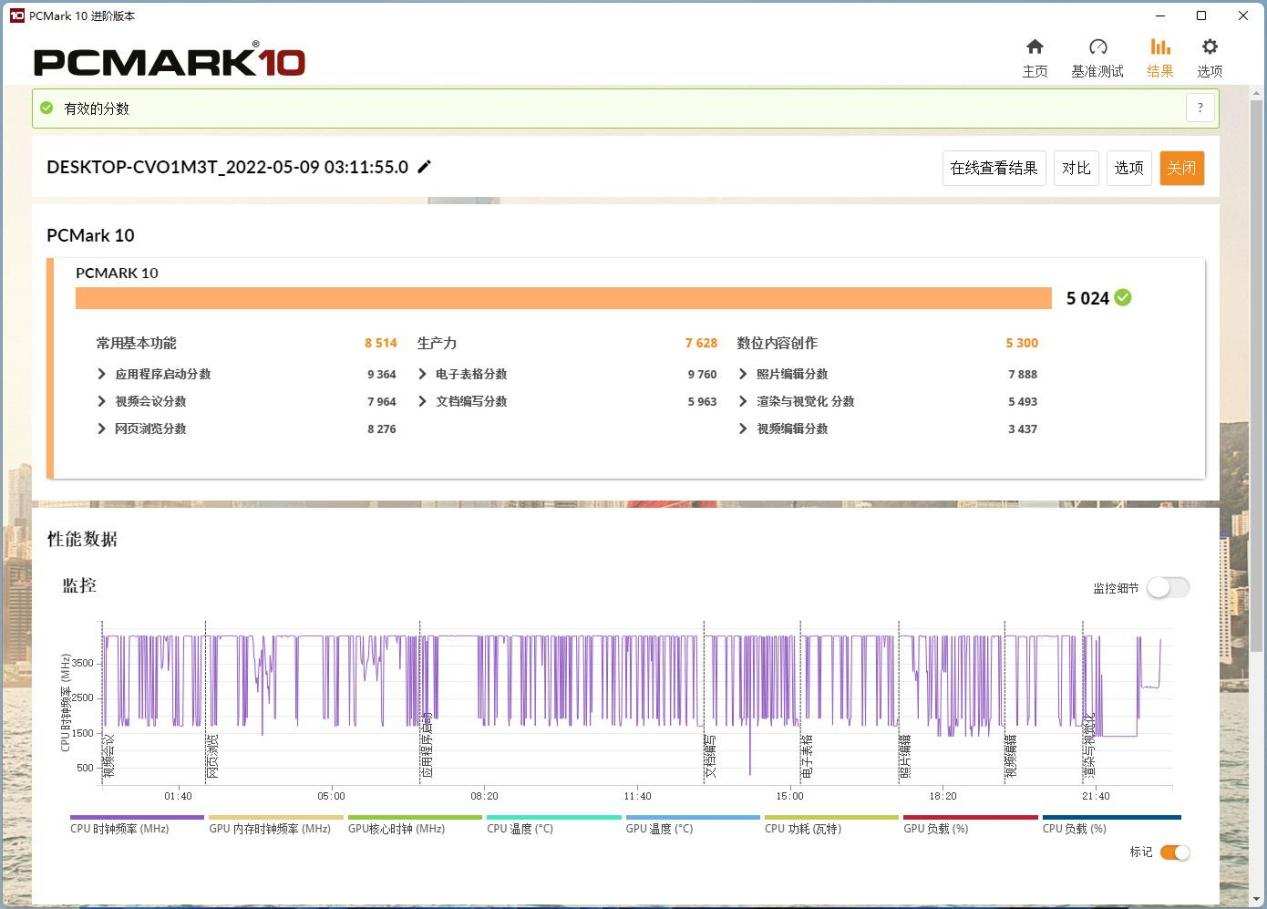Click the Compare (对比) button
The height and width of the screenshot is (909, 1267).
click(1075, 168)
